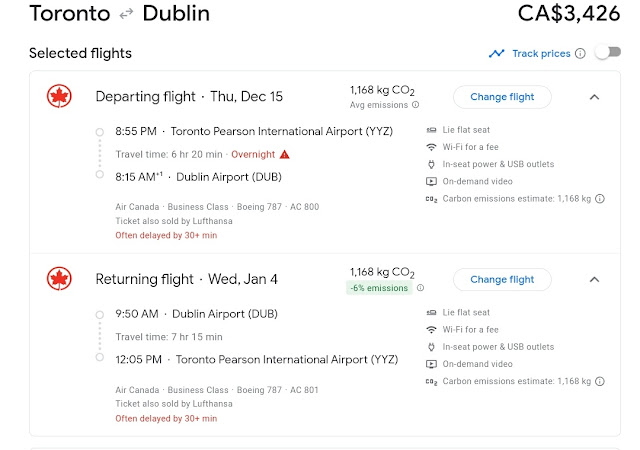Open Track prices info icon
The height and width of the screenshot is (450, 640).
[x=581, y=54]
